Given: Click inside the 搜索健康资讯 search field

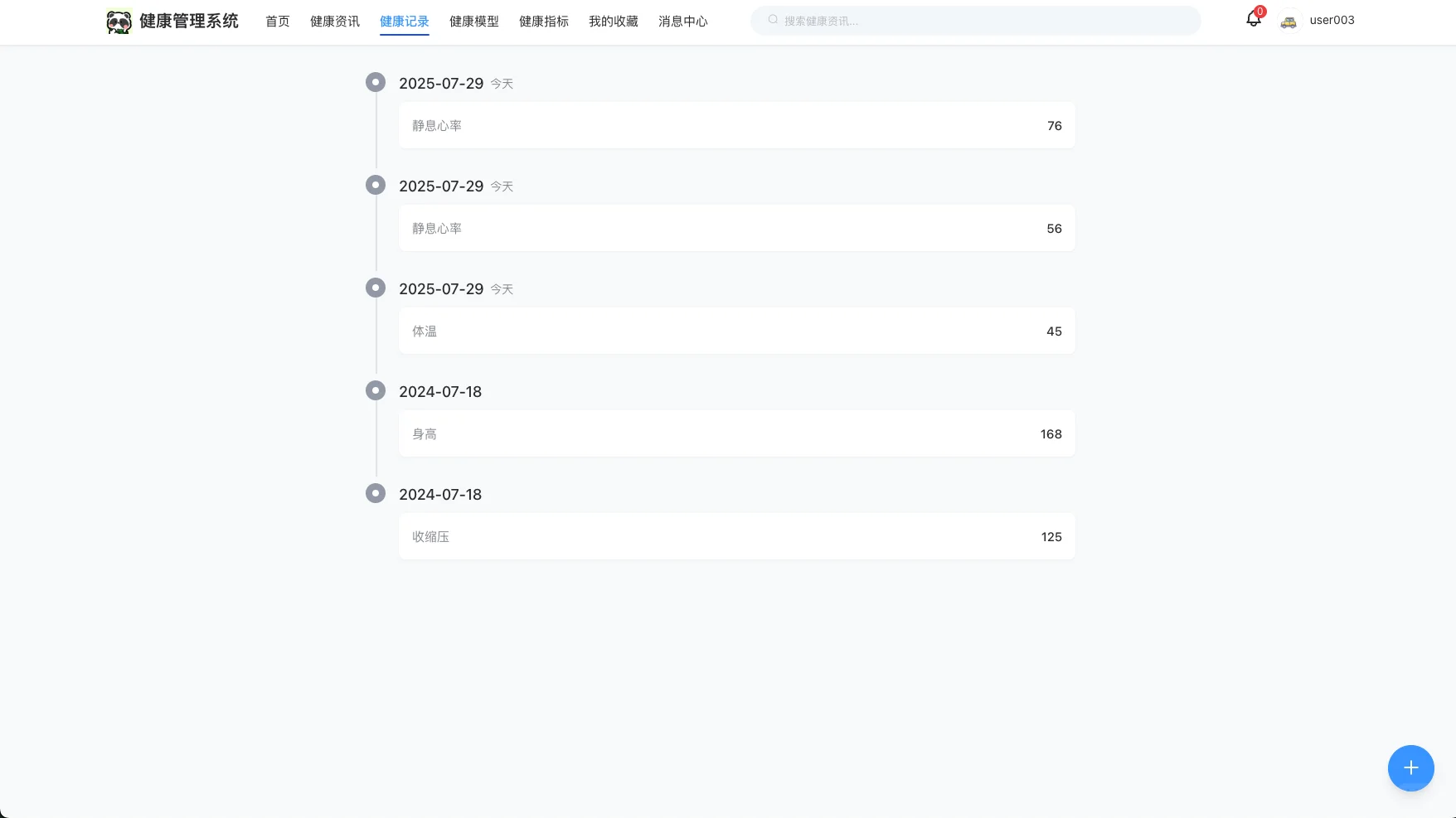Looking at the screenshot, I should (912, 20).
